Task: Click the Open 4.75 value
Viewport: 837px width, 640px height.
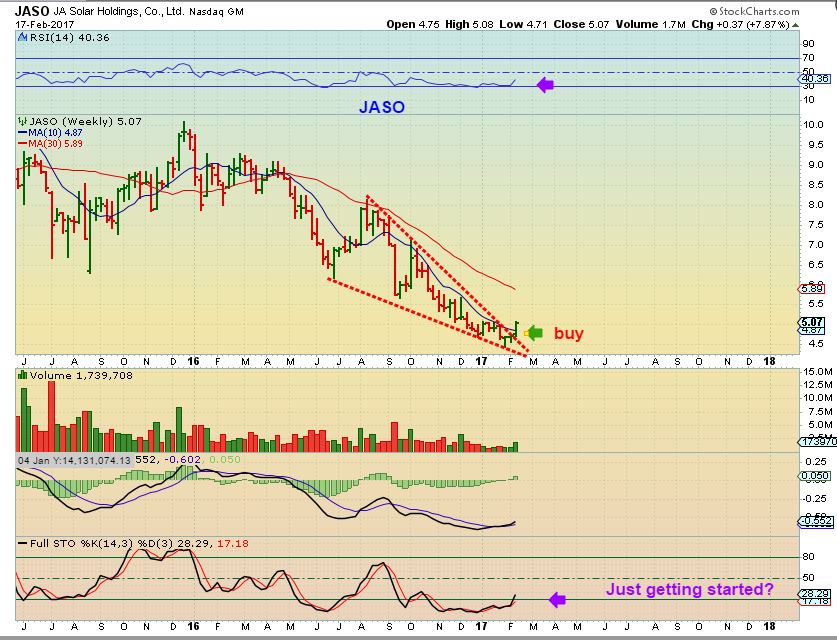Action: pos(413,24)
